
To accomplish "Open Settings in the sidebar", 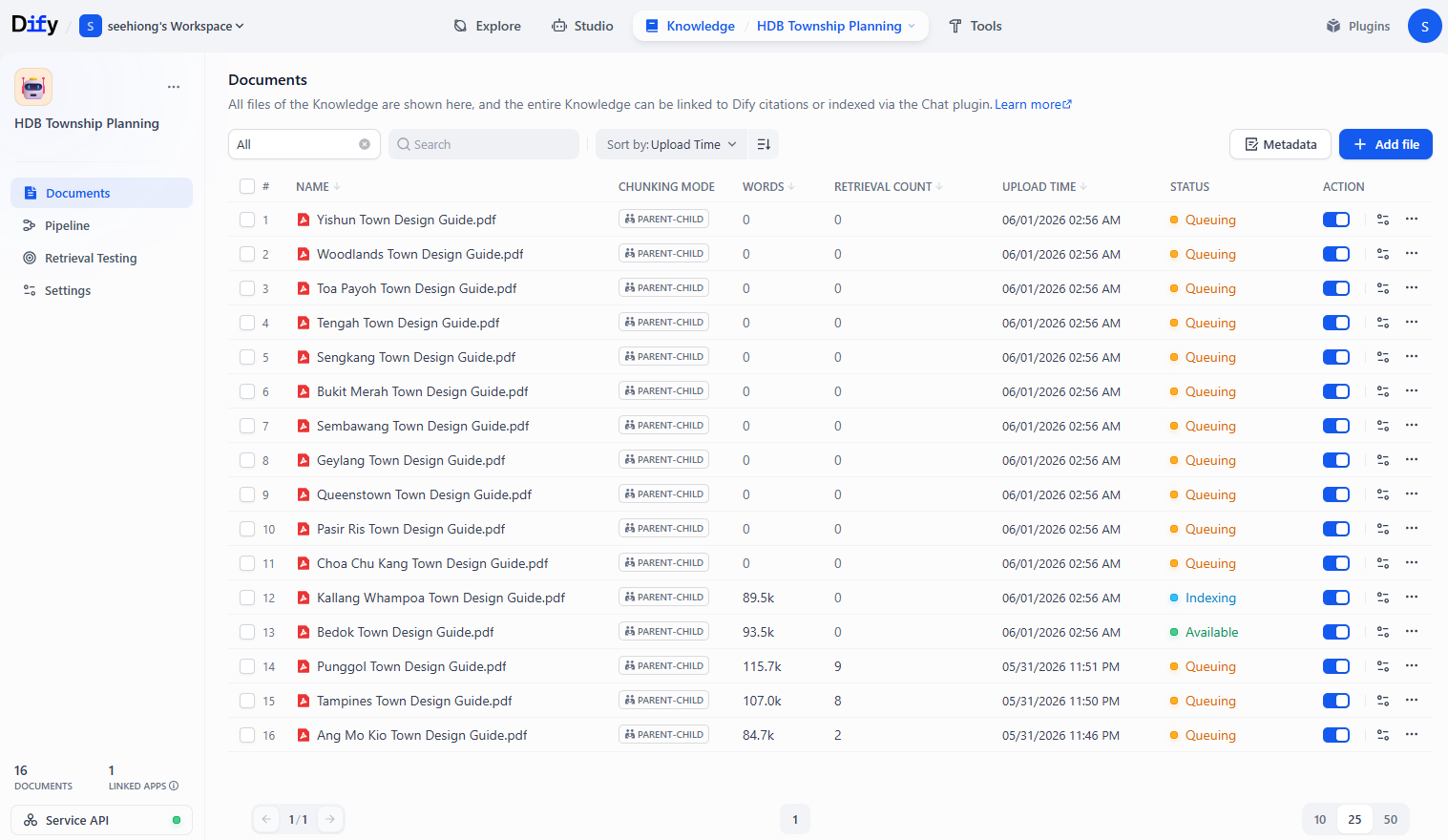I will point(101,290).
